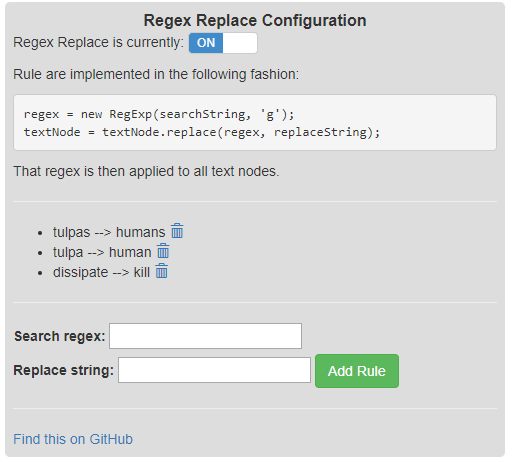Viewport: 513px width, 462px height.
Task: Click 'That regex is then applied' sentence
Action: tap(146, 171)
